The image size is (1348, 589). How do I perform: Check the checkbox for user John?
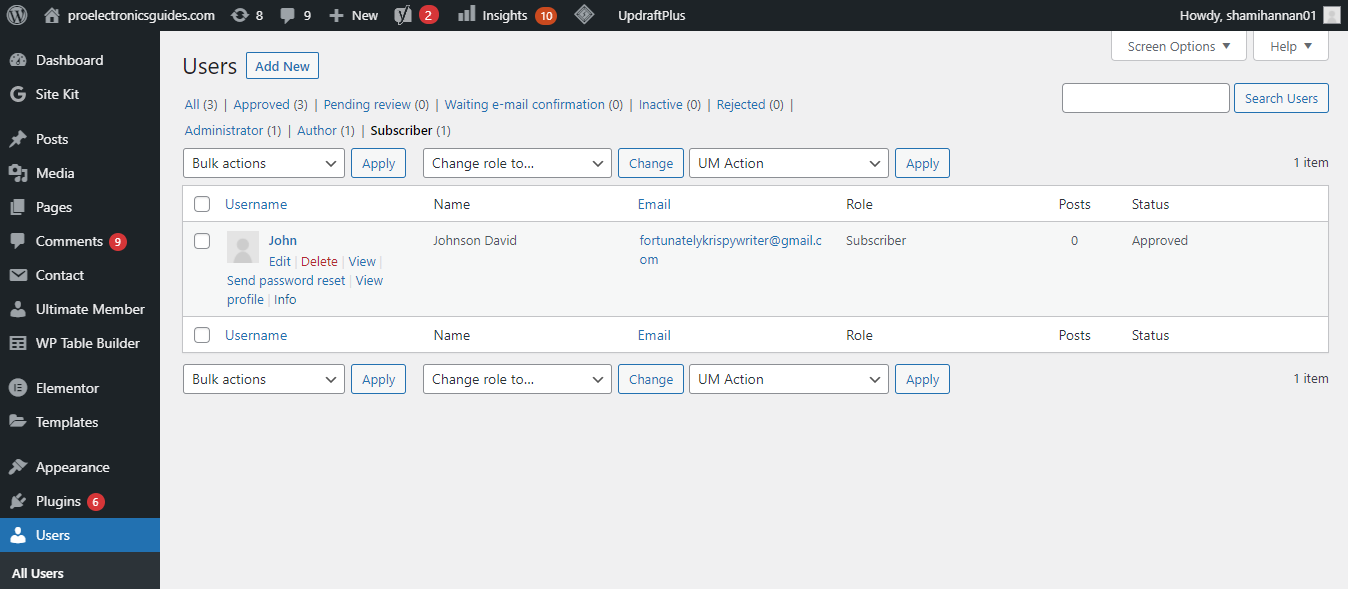(x=202, y=241)
